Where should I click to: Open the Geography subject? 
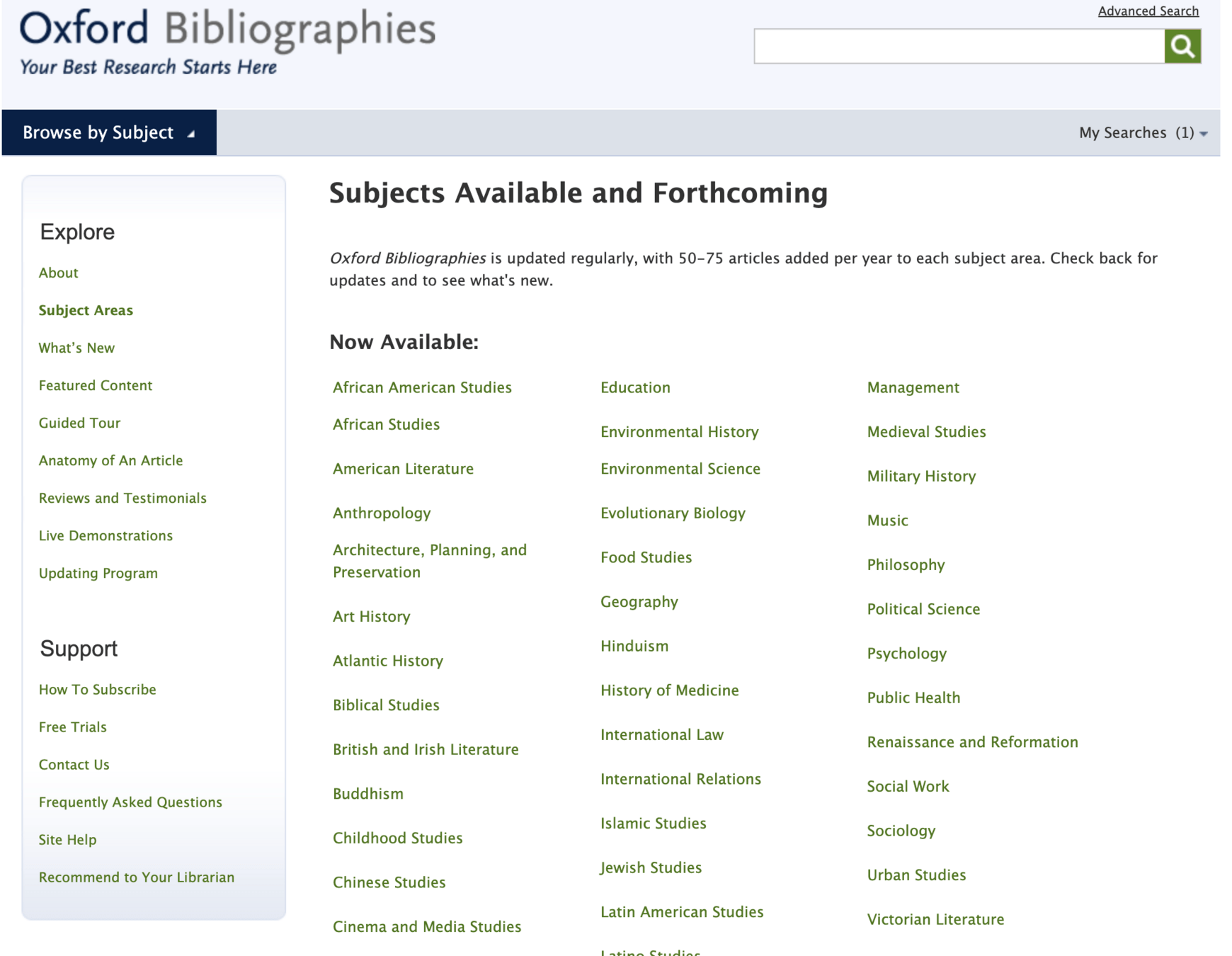point(639,602)
